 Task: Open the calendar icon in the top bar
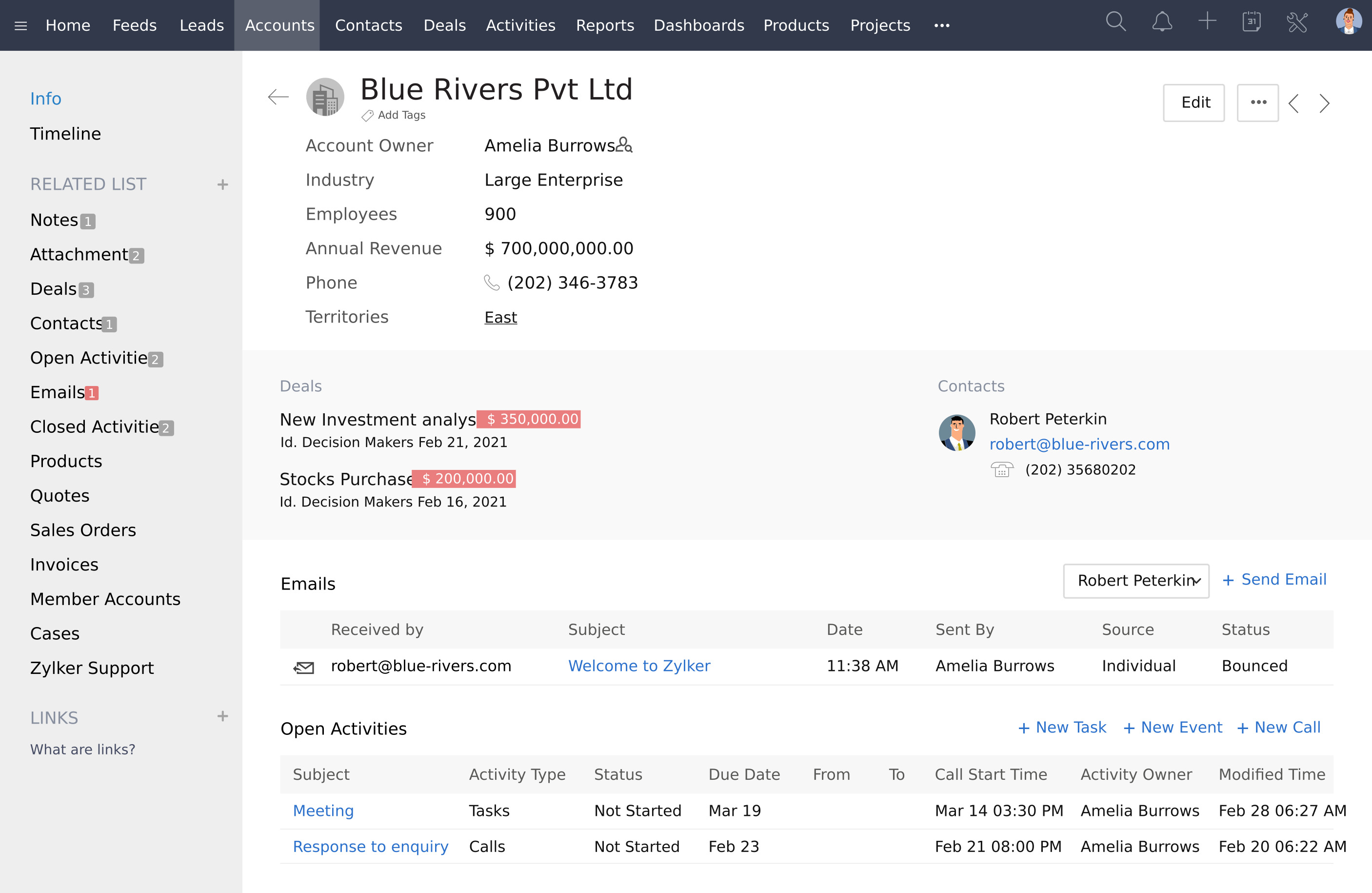[x=1252, y=22]
